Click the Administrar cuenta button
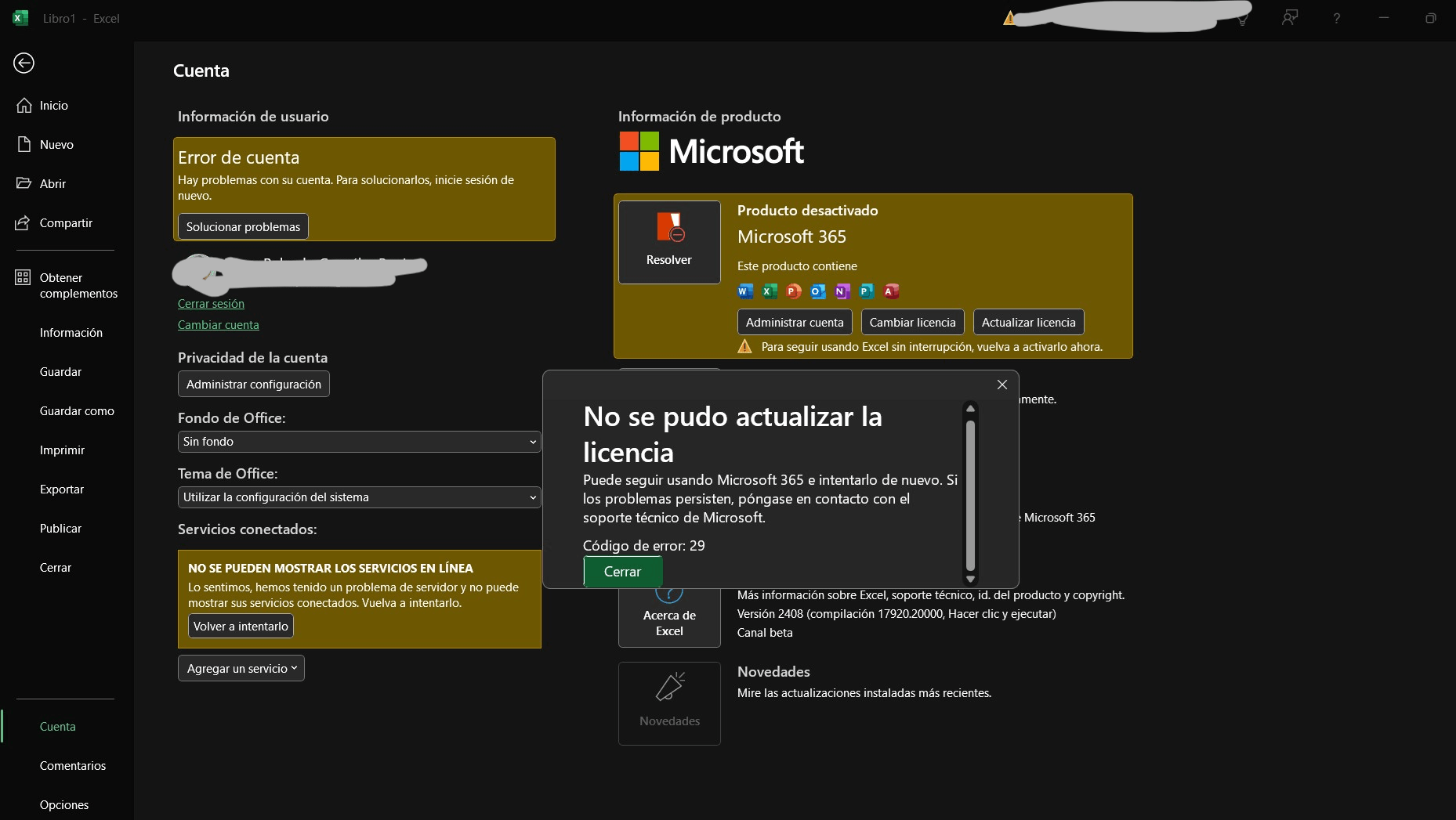 tap(795, 322)
